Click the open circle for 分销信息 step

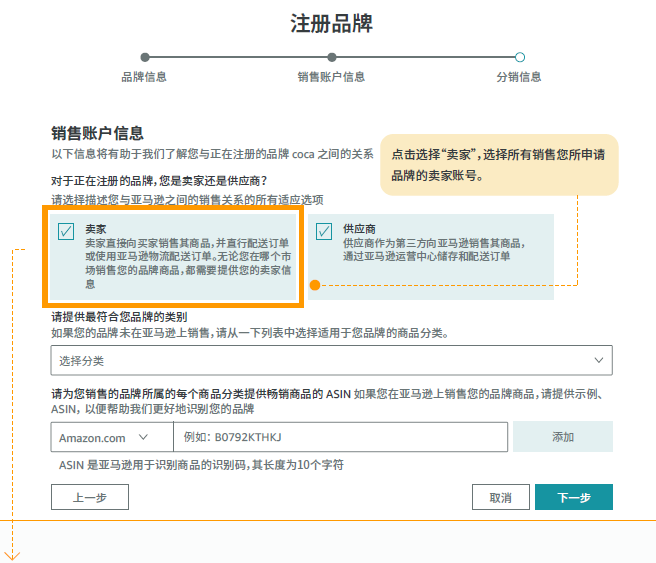(x=520, y=57)
